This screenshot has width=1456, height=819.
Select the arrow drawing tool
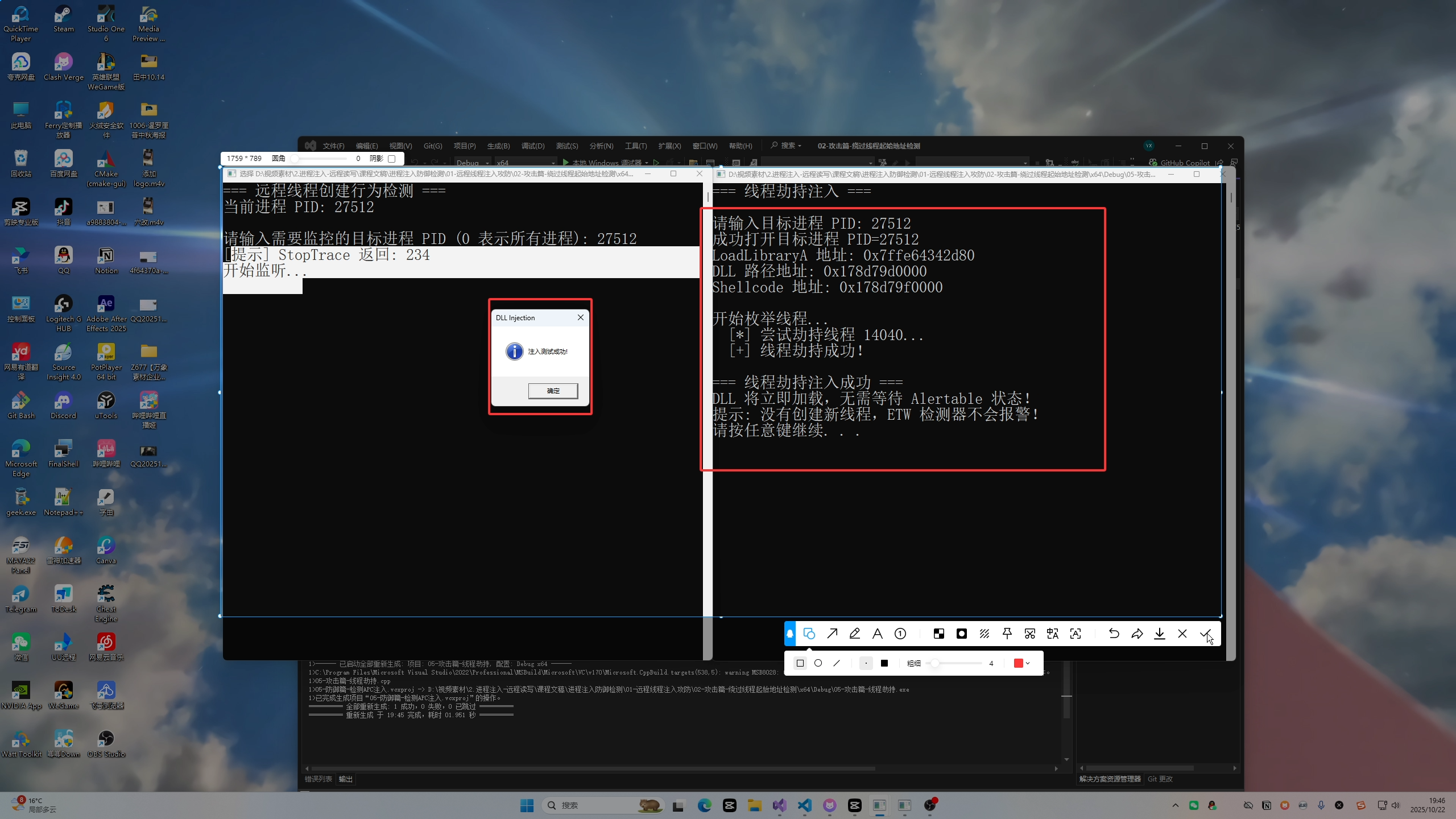pyautogui.click(x=832, y=634)
